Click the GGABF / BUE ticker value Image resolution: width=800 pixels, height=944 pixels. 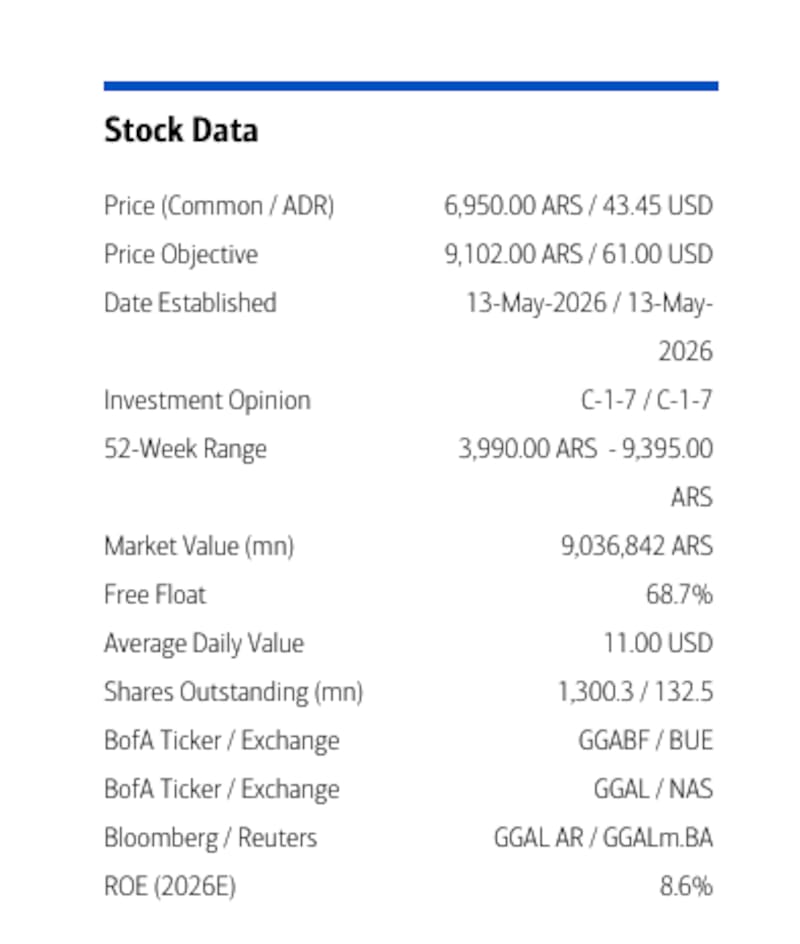click(646, 741)
